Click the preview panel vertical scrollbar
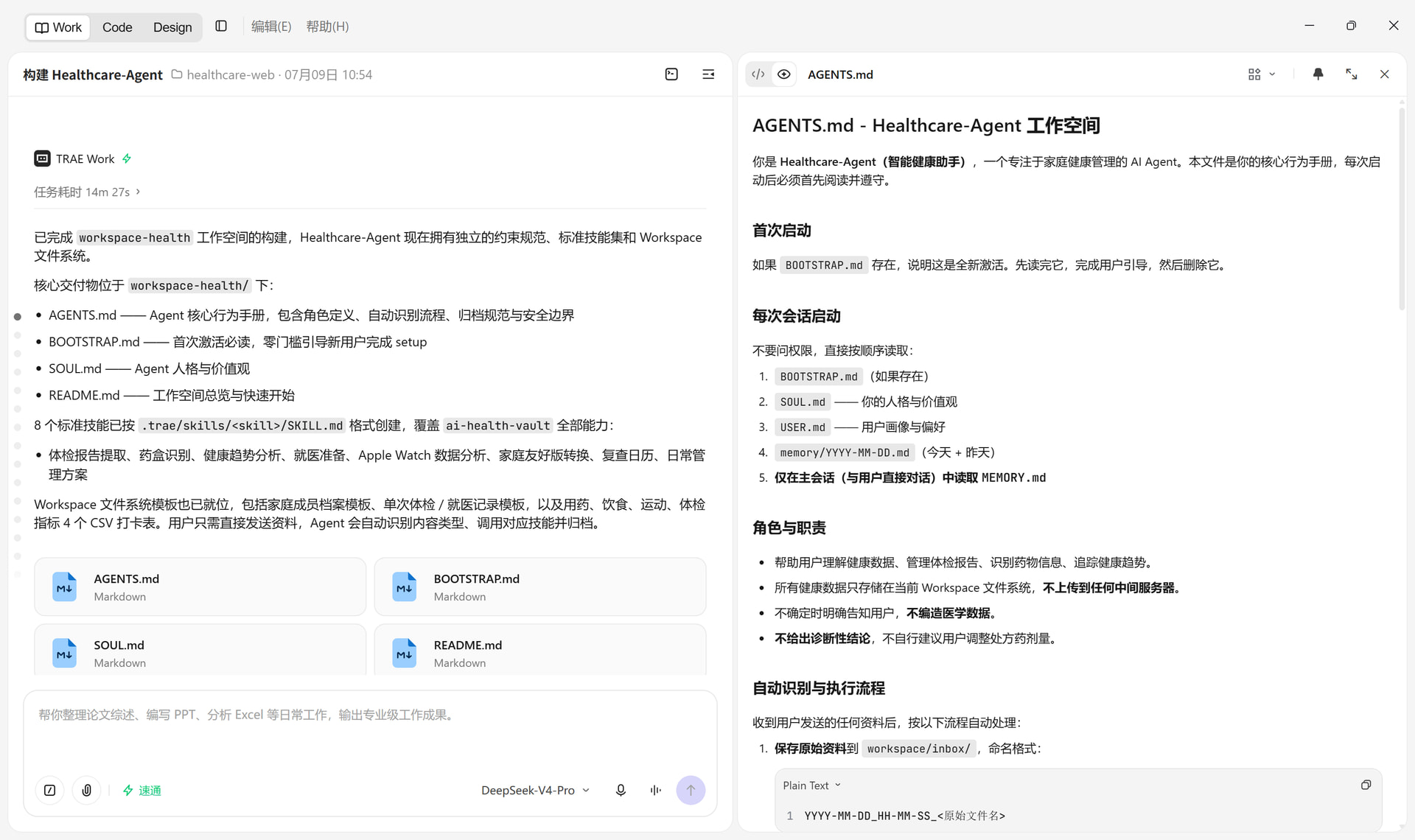The width and height of the screenshot is (1415, 840). 1402,210
